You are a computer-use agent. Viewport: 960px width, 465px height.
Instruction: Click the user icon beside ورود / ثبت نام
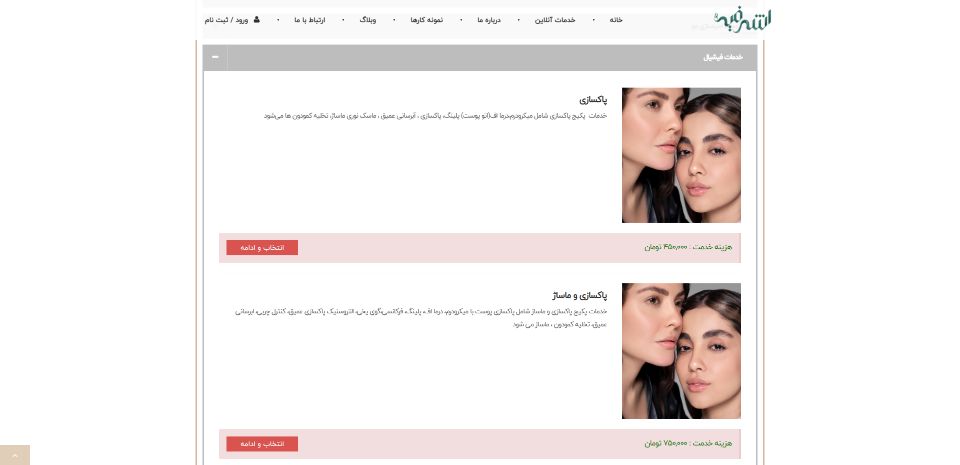[257, 20]
